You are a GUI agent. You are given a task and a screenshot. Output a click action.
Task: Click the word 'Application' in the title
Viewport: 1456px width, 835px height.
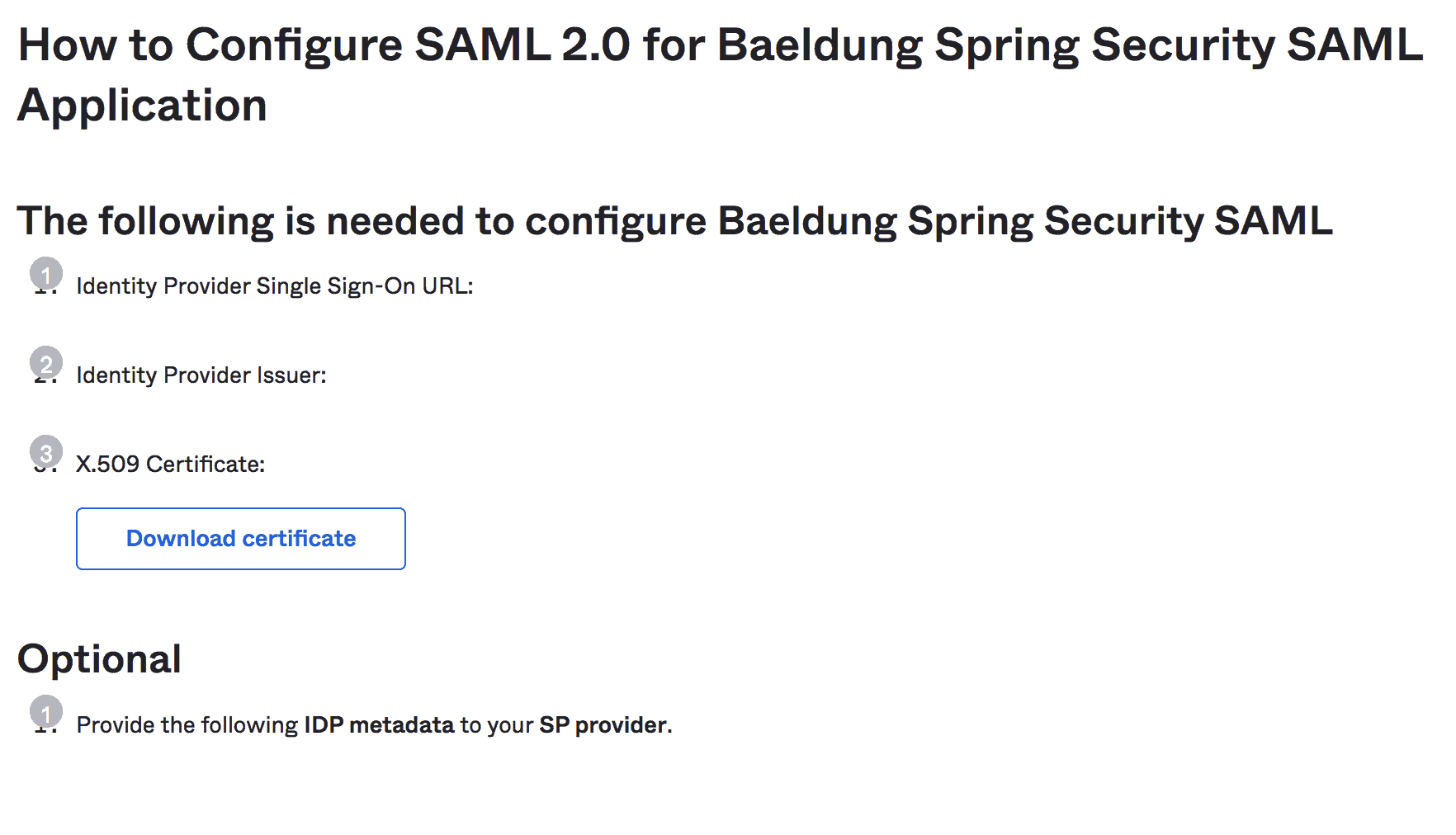(x=142, y=106)
